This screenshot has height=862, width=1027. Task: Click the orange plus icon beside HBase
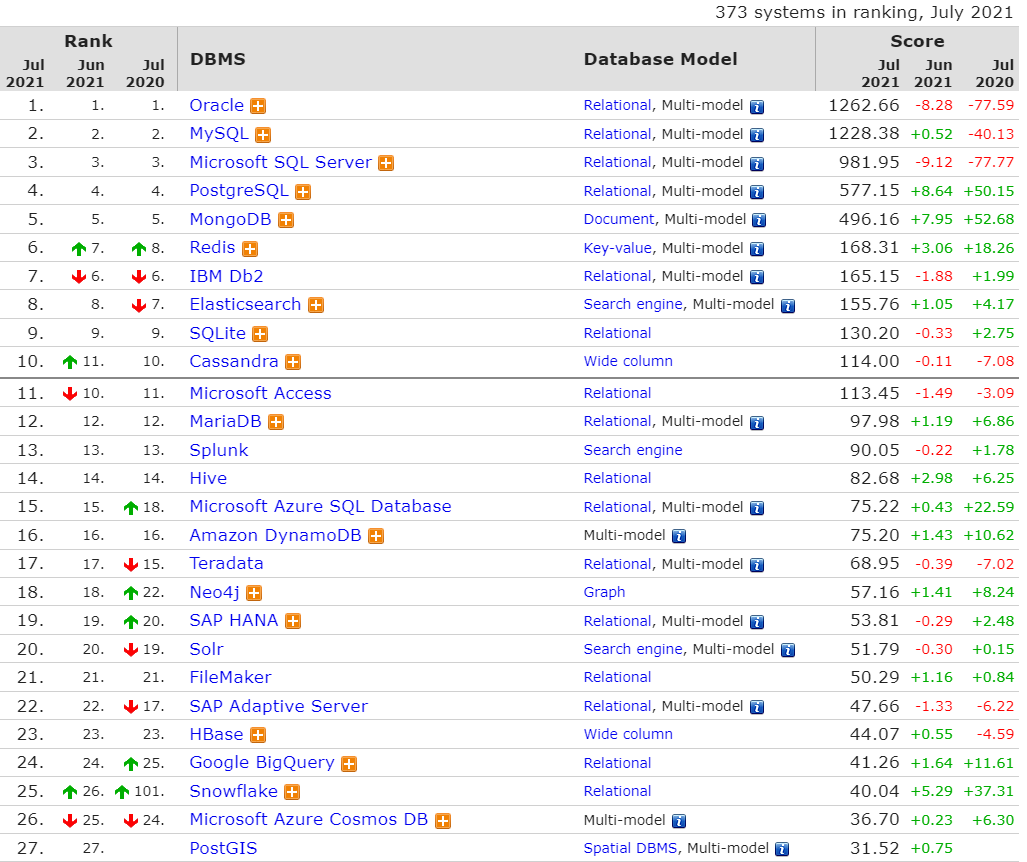(x=258, y=735)
